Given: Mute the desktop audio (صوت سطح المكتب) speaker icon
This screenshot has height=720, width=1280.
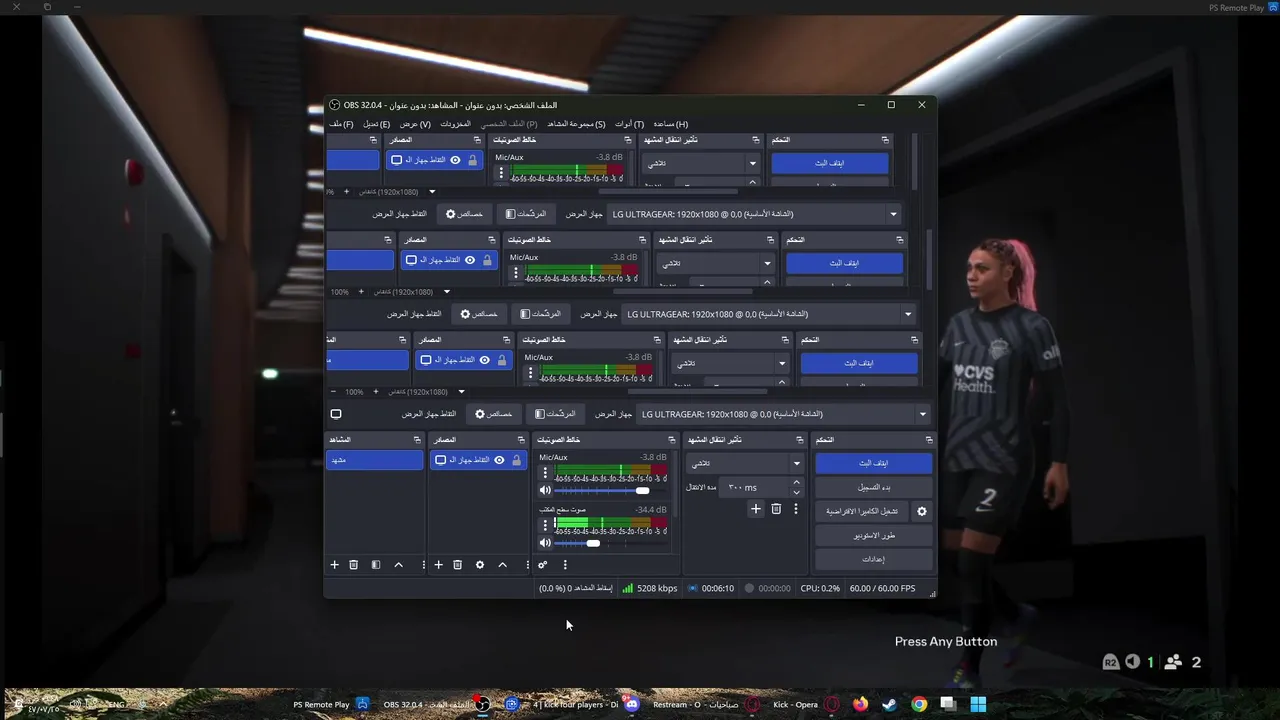Looking at the screenshot, I should click(545, 543).
